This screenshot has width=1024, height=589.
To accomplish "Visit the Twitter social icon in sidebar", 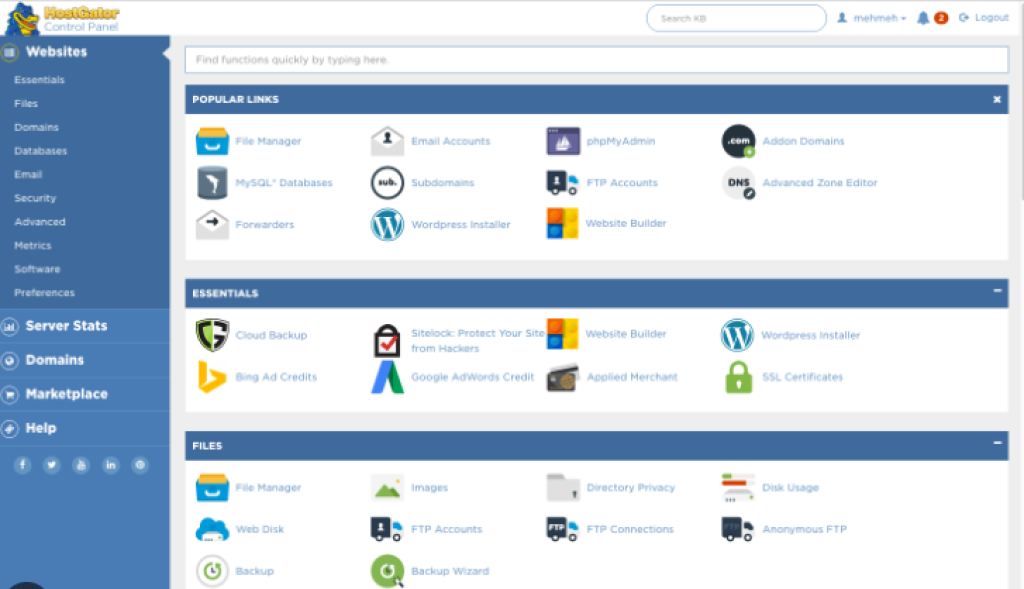I will [52, 466].
